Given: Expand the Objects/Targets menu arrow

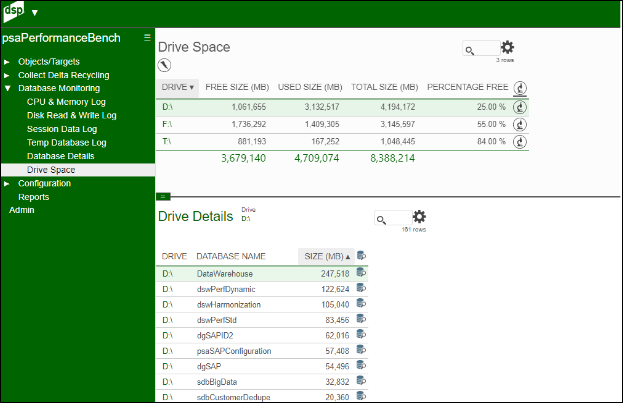Looking at the screenshot, I should click(7, 62).
